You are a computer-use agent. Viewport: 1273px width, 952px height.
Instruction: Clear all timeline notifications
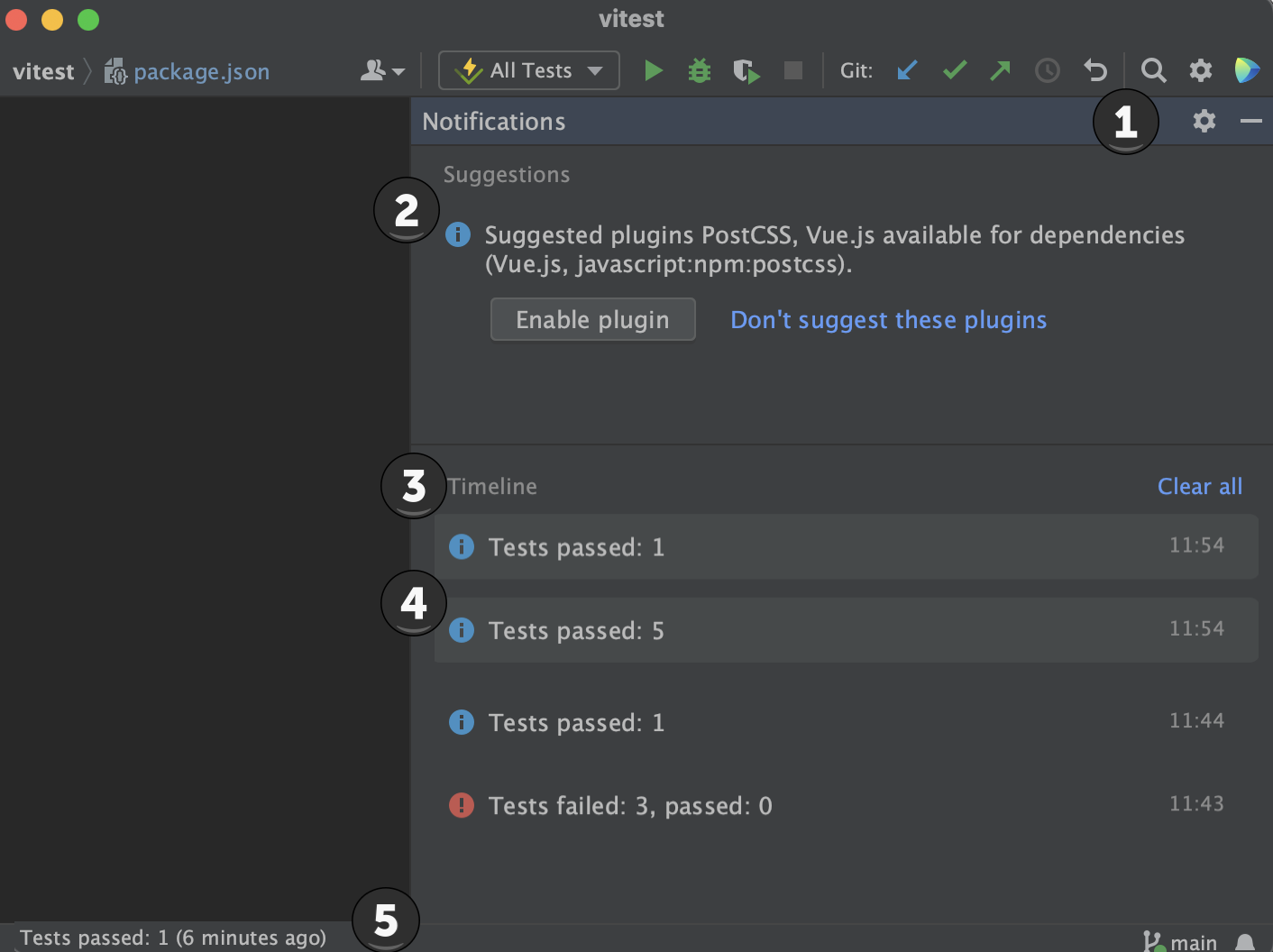(x=1199, y=486)
